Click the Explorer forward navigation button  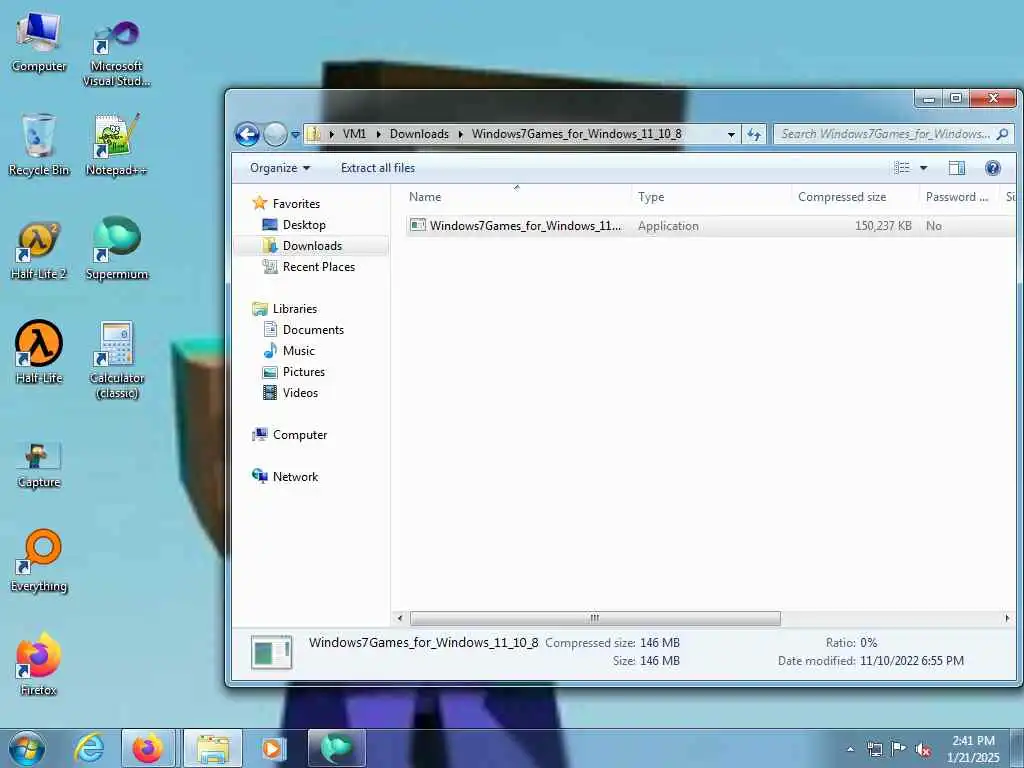pos(275,135)
